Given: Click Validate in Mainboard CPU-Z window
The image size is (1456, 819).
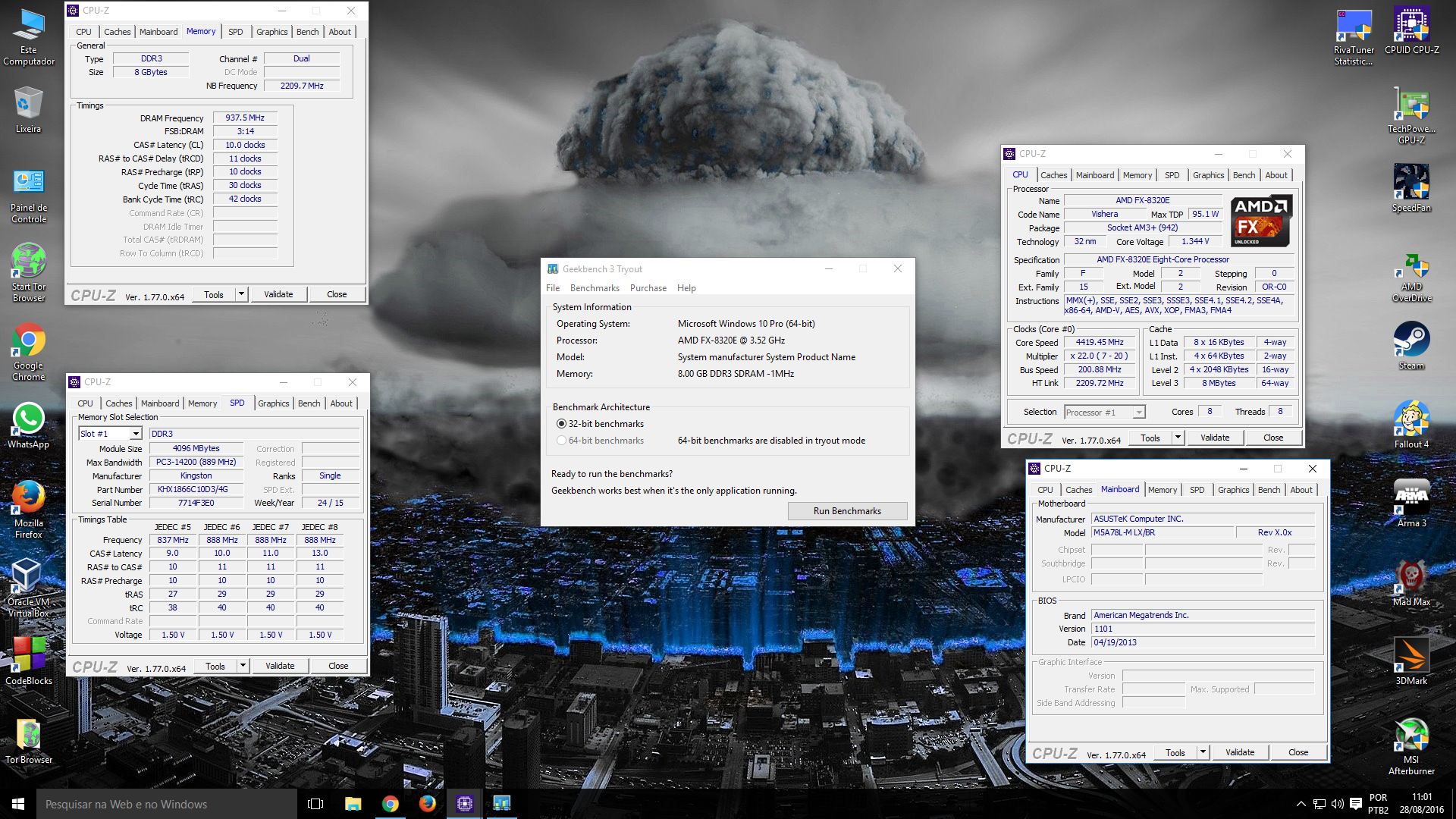Looking at the screenshot, I should tap(1240, 752).
